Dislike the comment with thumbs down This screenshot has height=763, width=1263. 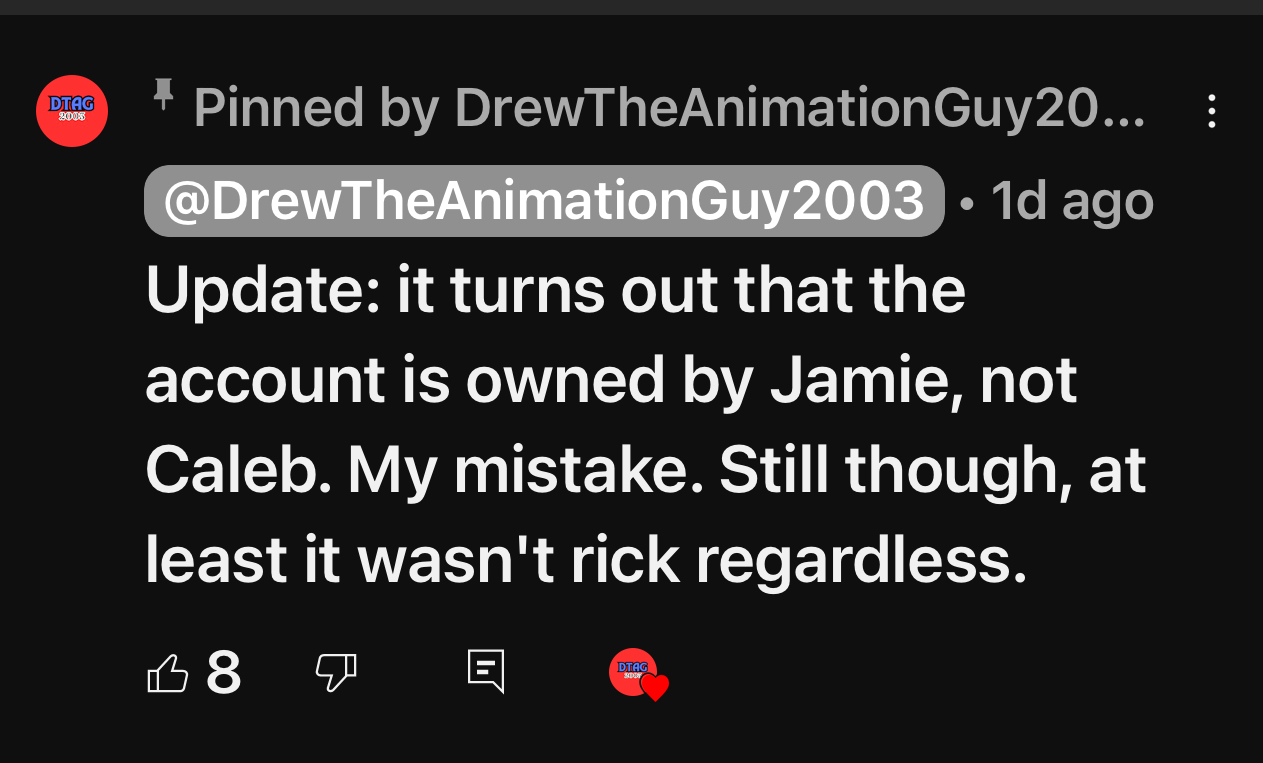pos(336,672)
